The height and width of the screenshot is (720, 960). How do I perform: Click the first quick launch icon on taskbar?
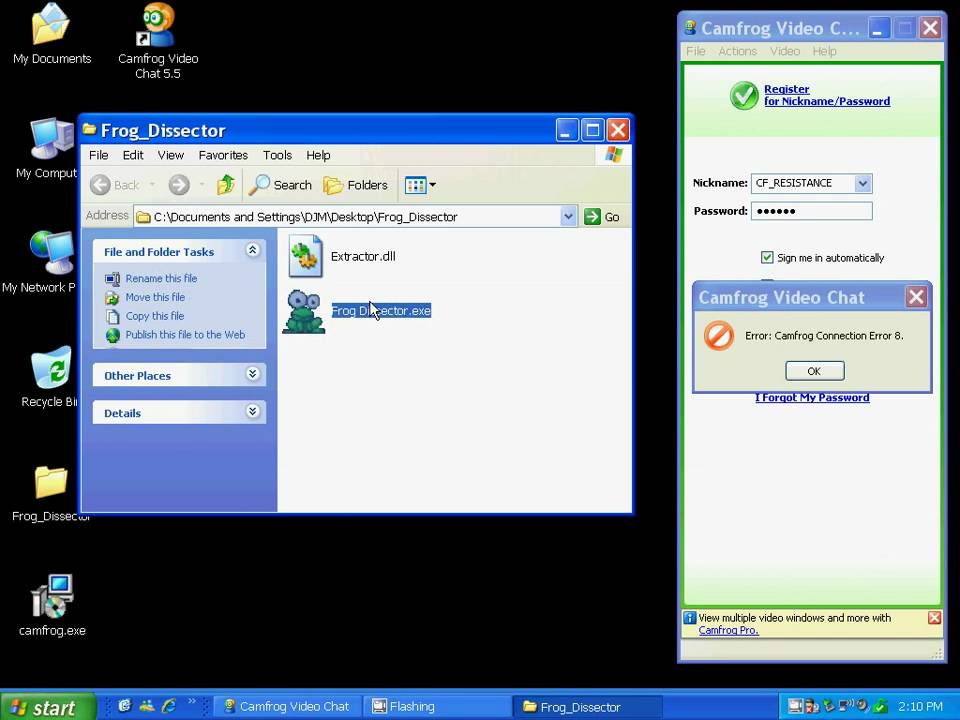tap(125, 706)
